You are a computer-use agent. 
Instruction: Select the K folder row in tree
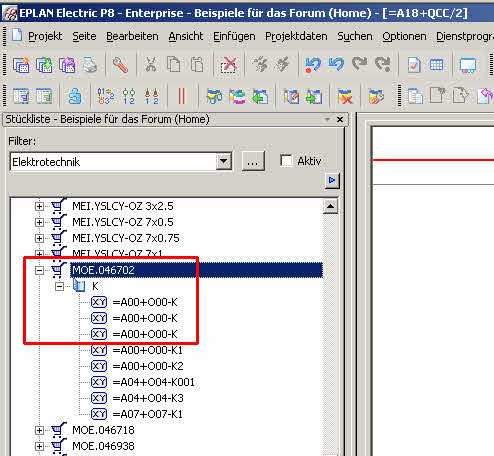[95, 286]
